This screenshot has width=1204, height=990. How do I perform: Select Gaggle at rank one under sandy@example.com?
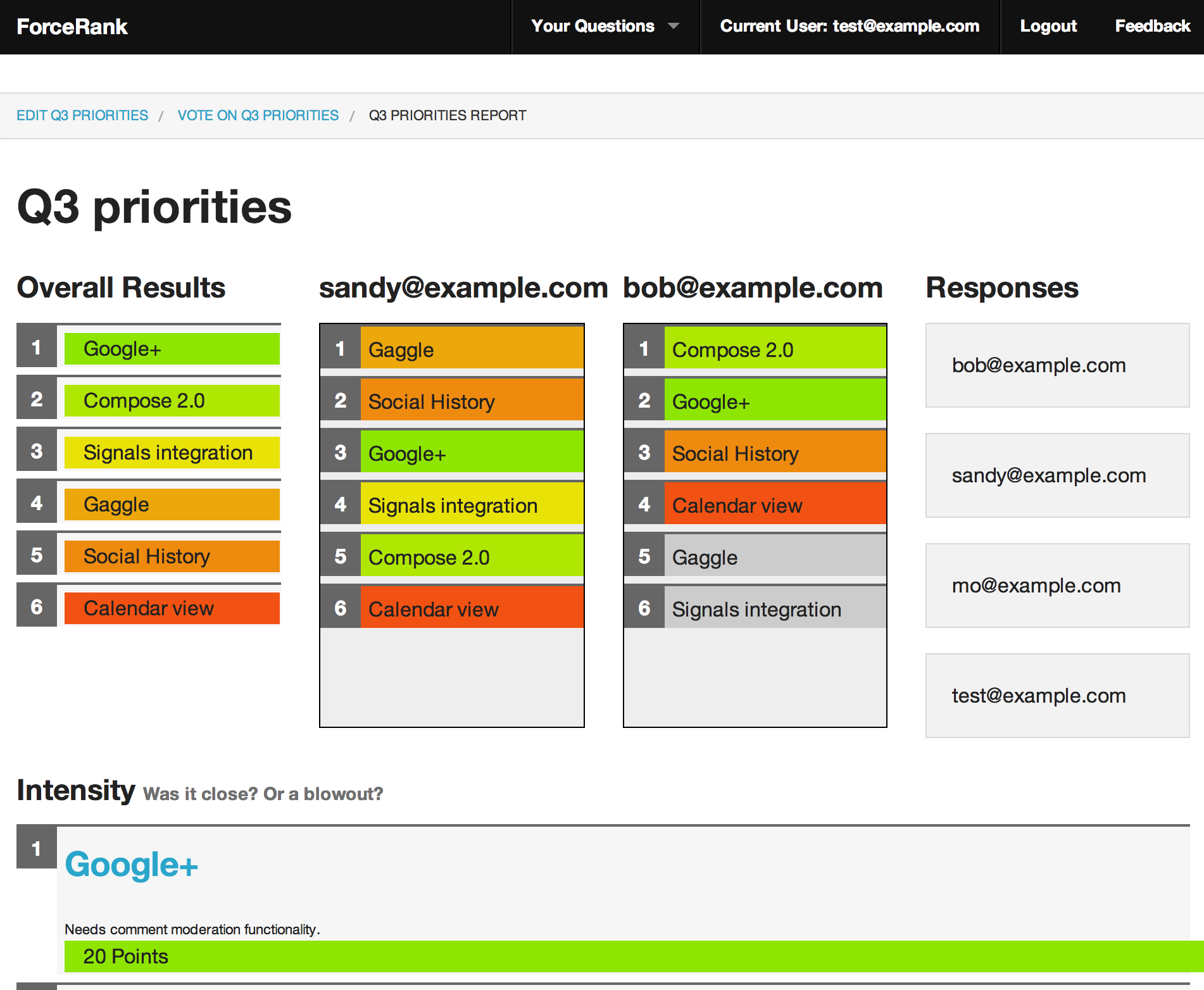(472, 349)
